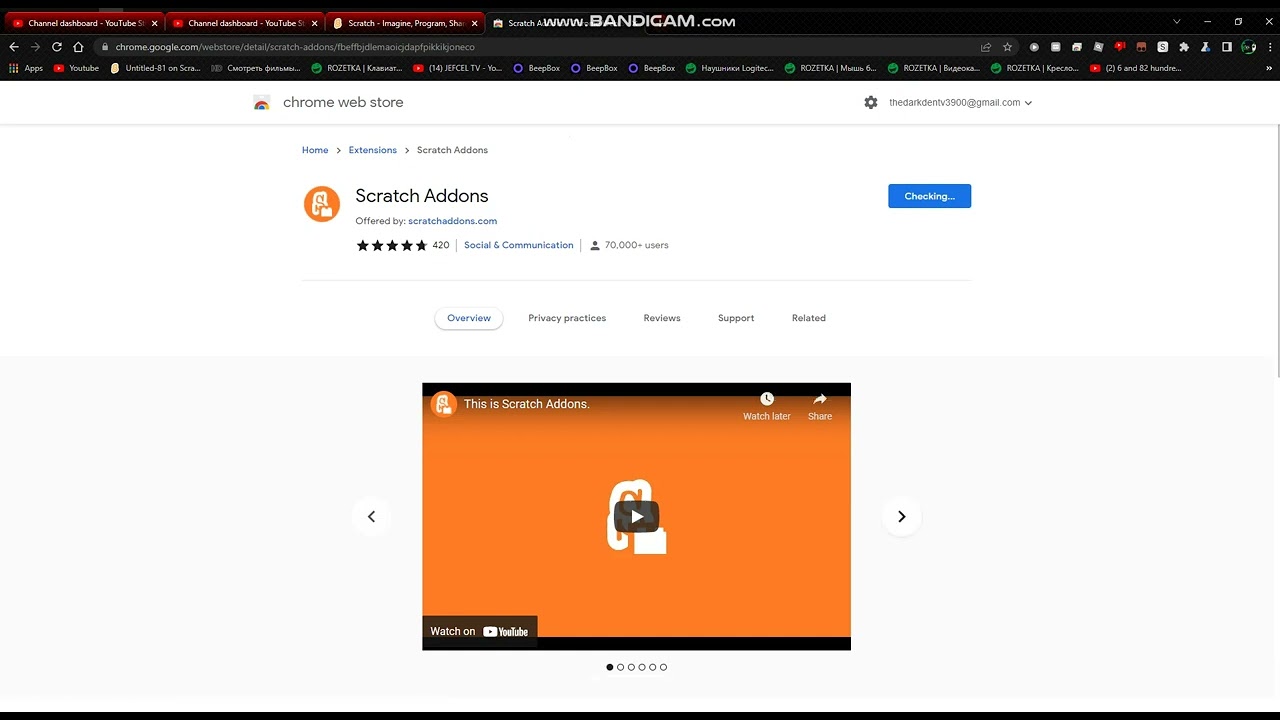Click the orange Scratch Addons logo
Image resolution: width=1280 pixels, height=720 pixels.
coord(322,204)
